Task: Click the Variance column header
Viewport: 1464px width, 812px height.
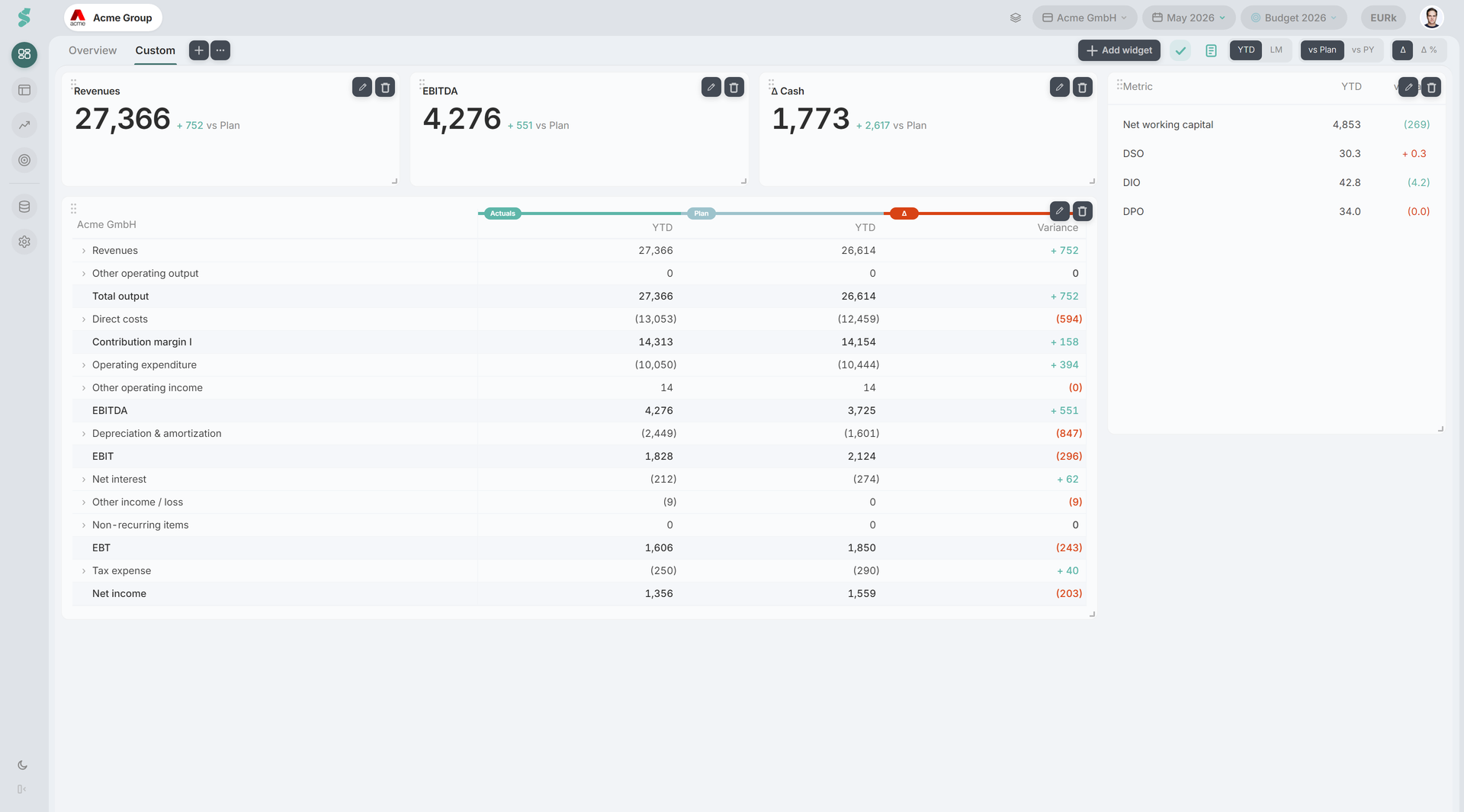Action: (1058, 227)
